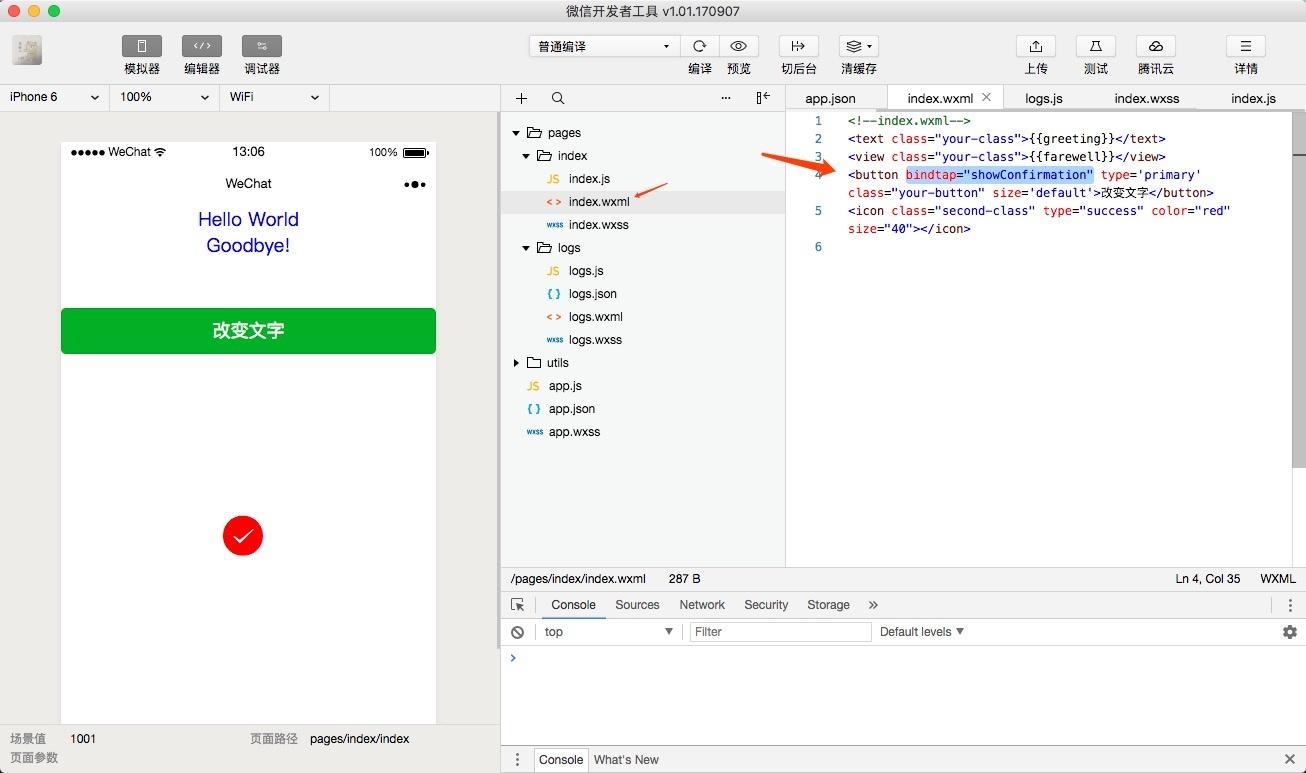Clear the console with block icon
The width and height of the screenshot is (1306, 773).
coord(517,632)
